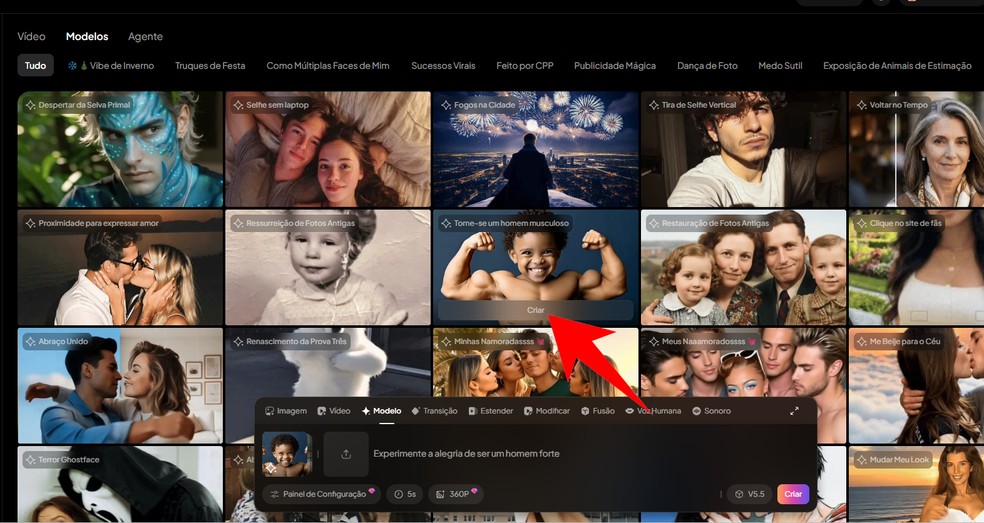Switch creation panel to Imagem mode
This screenshot has height=523, width=984.
click(286, 411)
